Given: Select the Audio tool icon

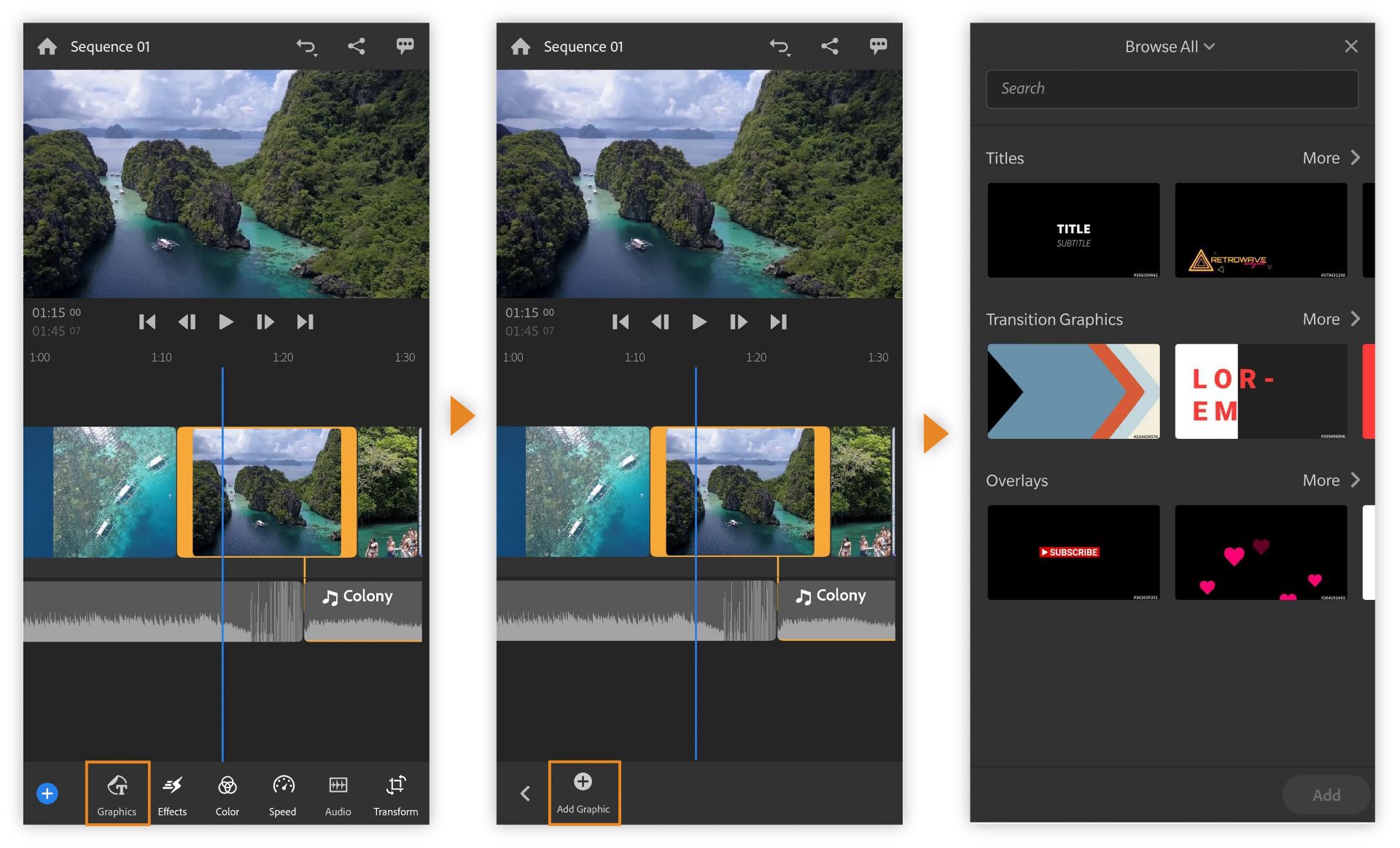Looking at the screenshot, I should [338, 793].
